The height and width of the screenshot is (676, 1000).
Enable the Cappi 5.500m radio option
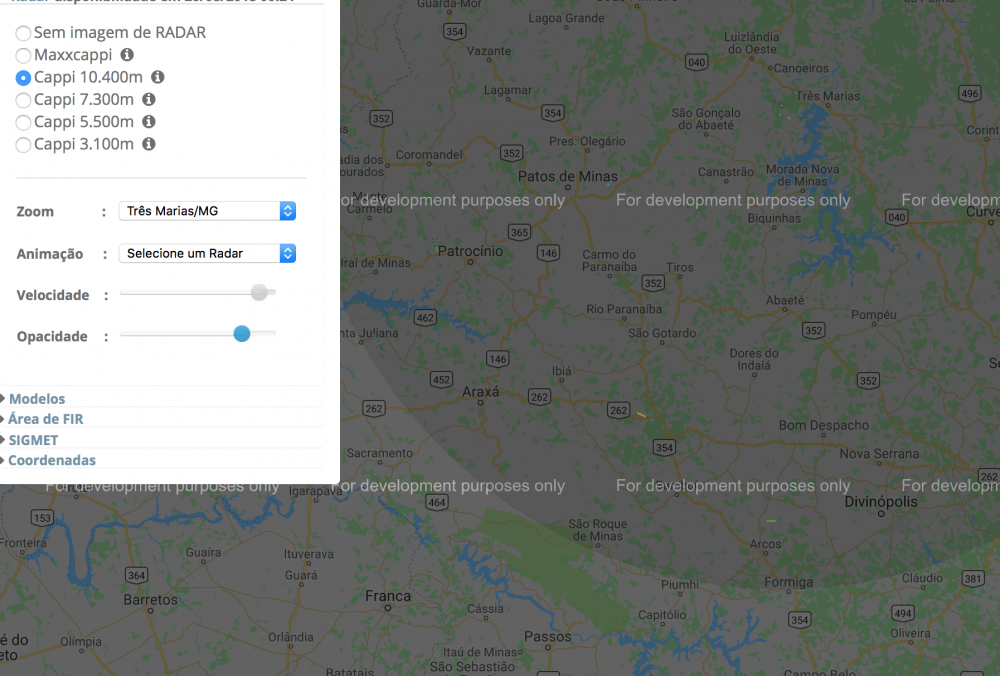click(x=23, y=122)
